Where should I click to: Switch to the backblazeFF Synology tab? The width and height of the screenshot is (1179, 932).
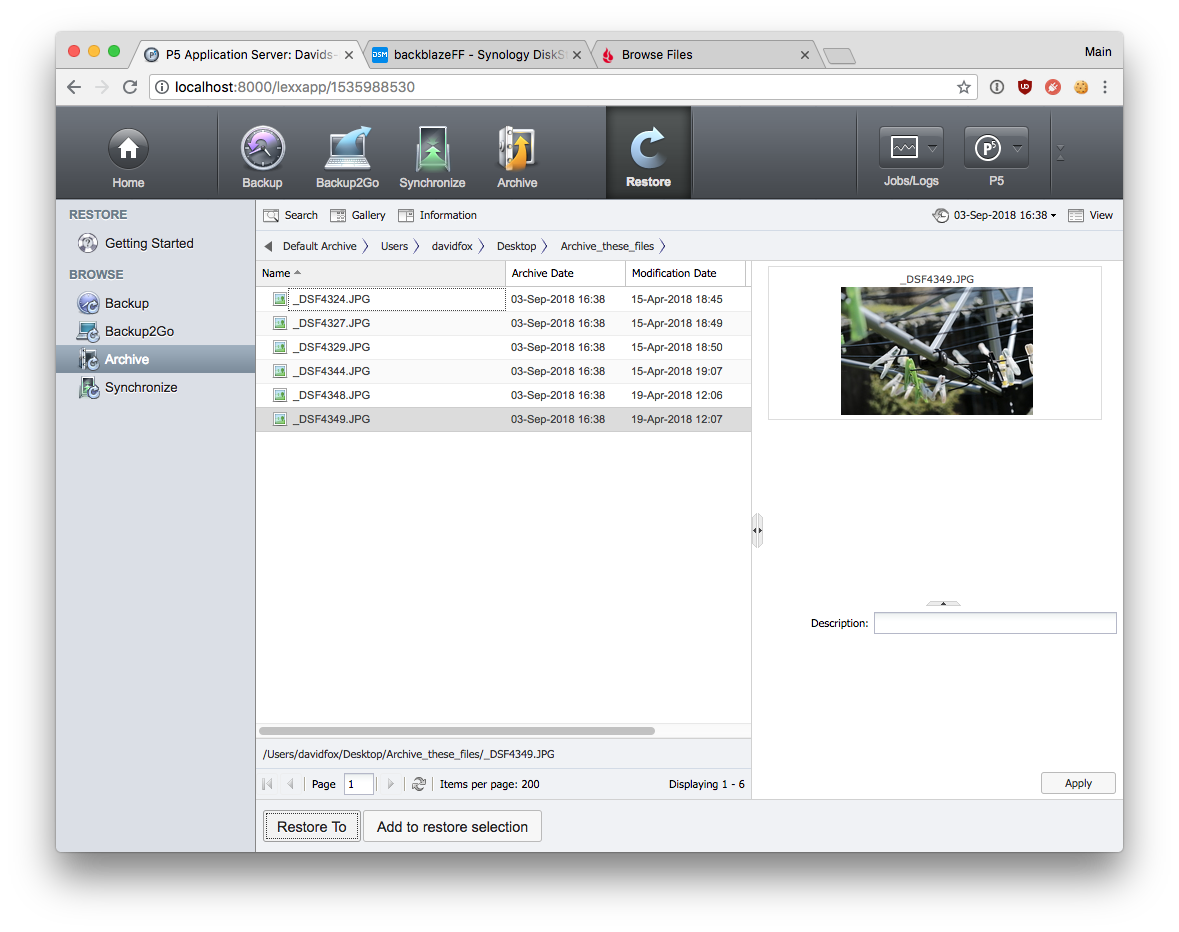pyautogui.click(x=477, y=55)
